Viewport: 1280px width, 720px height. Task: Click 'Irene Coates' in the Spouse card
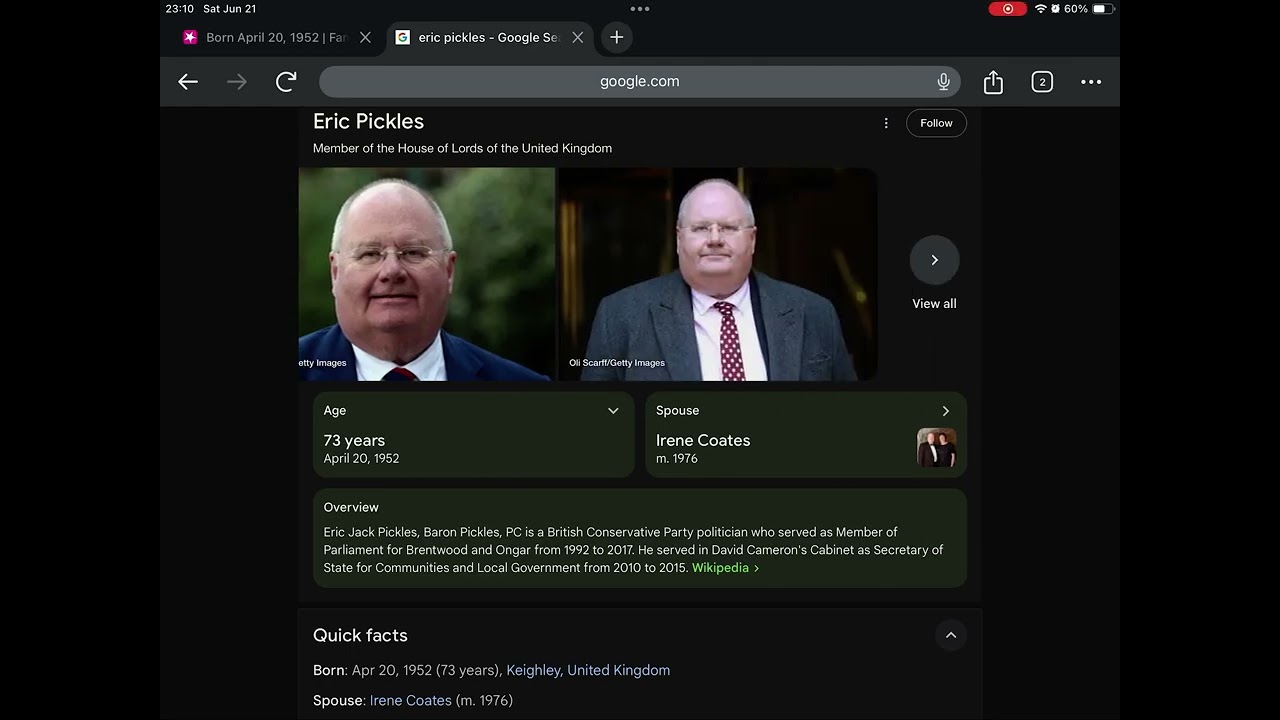click(703, 440)
